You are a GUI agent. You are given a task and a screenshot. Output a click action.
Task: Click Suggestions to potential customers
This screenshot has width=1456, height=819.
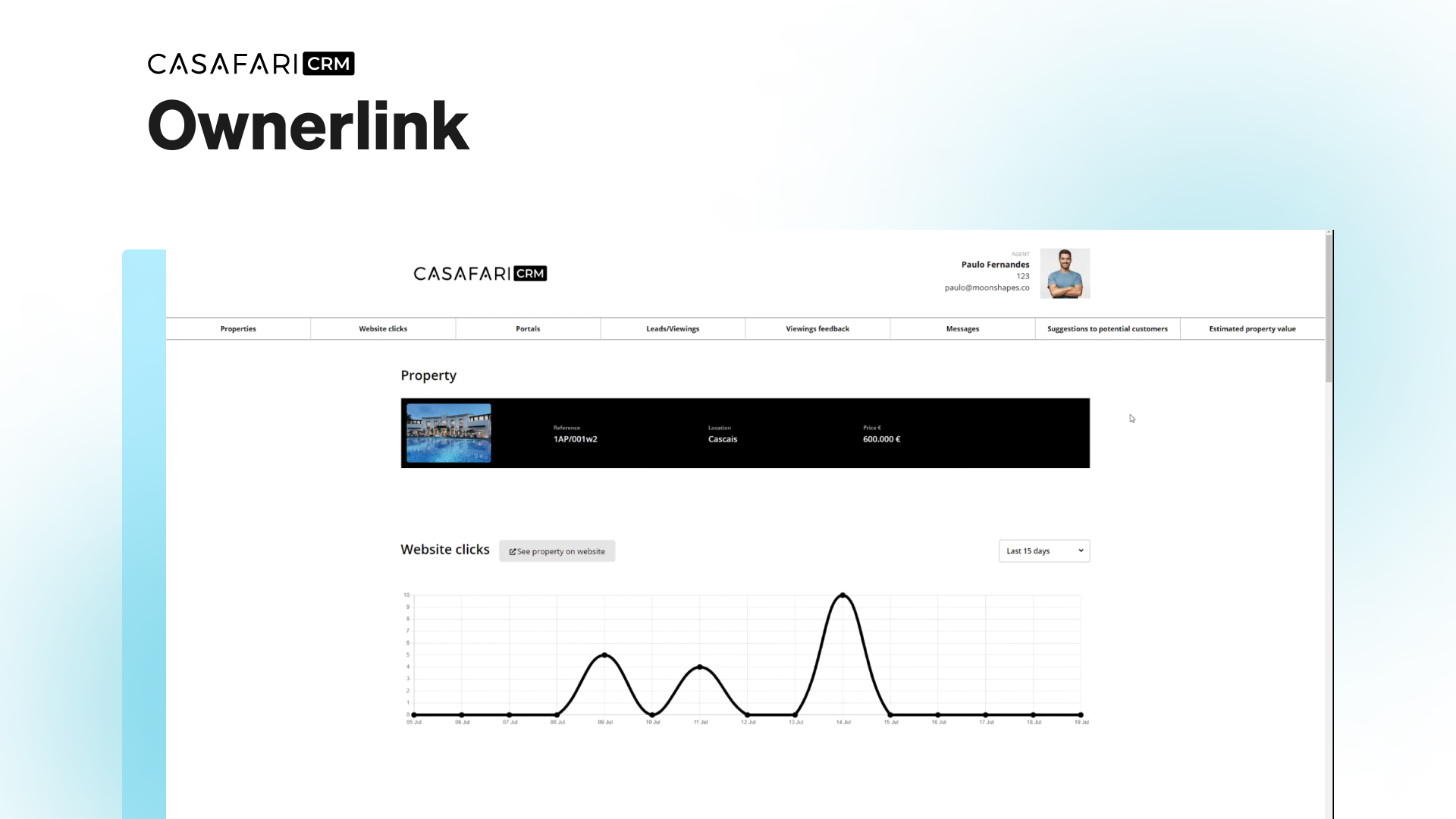[x=1108, y=328]
